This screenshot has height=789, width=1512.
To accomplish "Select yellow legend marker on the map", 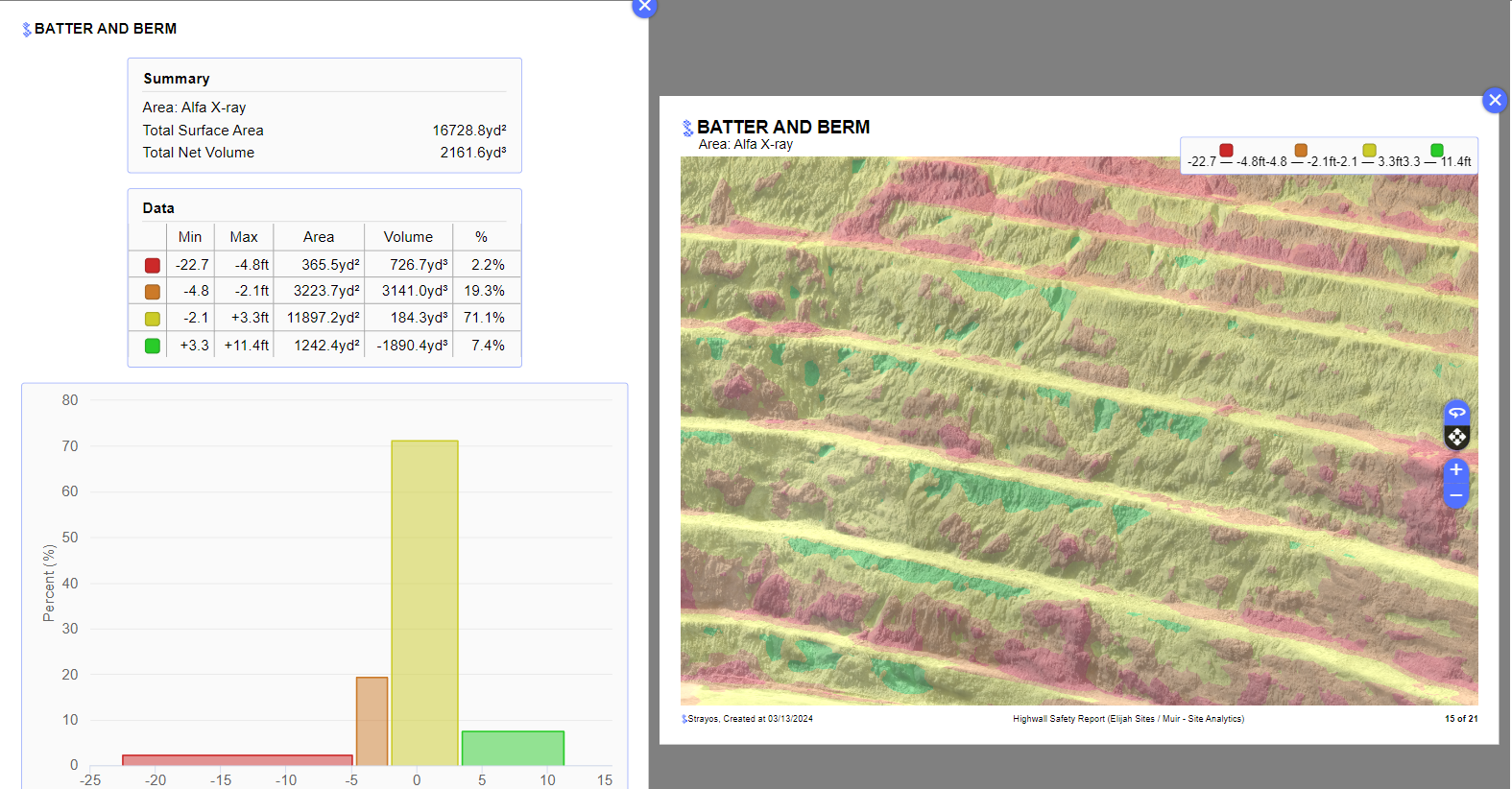I will 1369,151.
